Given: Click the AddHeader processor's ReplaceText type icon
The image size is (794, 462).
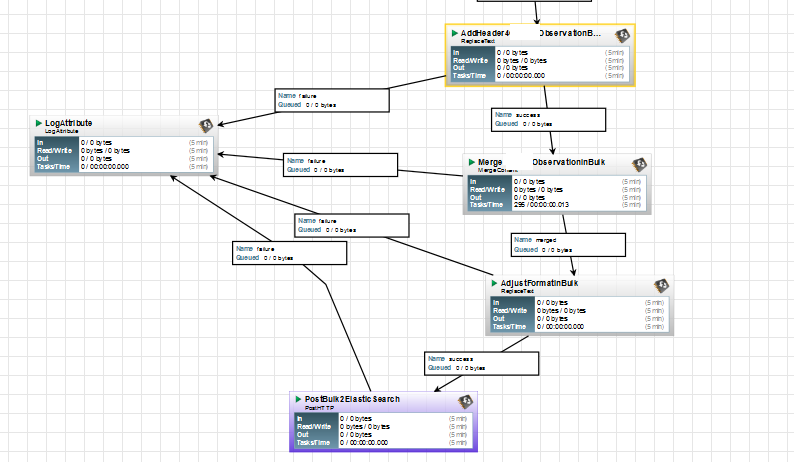Looking at the screenshot, I should point(622,35).
